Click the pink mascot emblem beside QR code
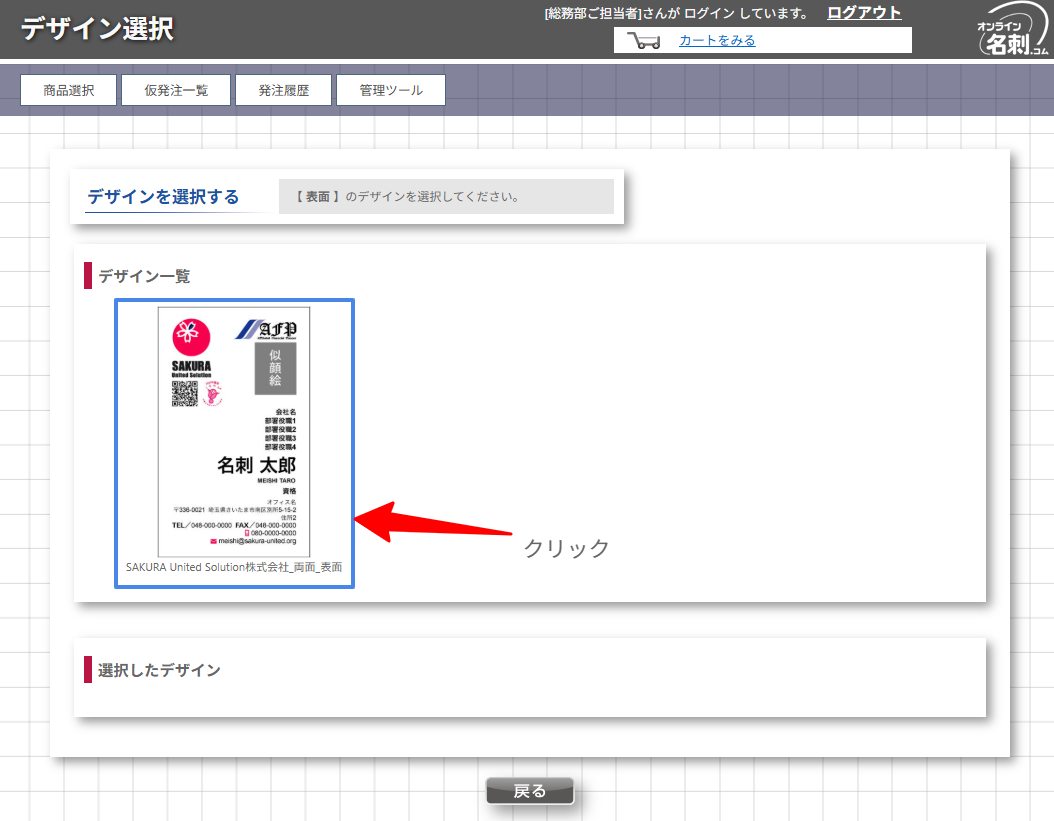The image size is (1054, 821). point(212,394)
